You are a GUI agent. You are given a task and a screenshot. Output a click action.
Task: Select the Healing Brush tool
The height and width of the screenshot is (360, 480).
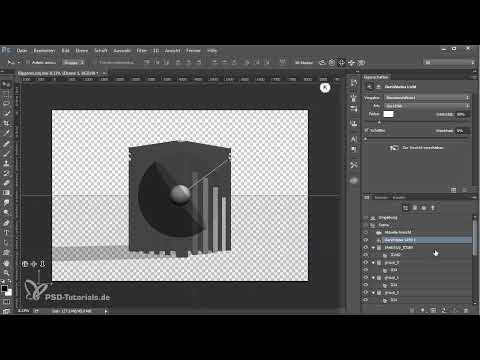6,144
